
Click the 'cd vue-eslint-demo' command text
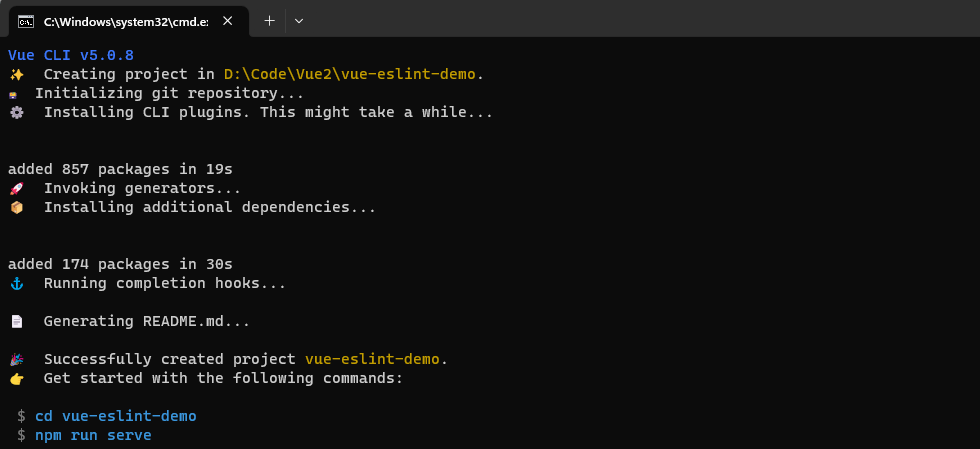click(x=115, y=416)
